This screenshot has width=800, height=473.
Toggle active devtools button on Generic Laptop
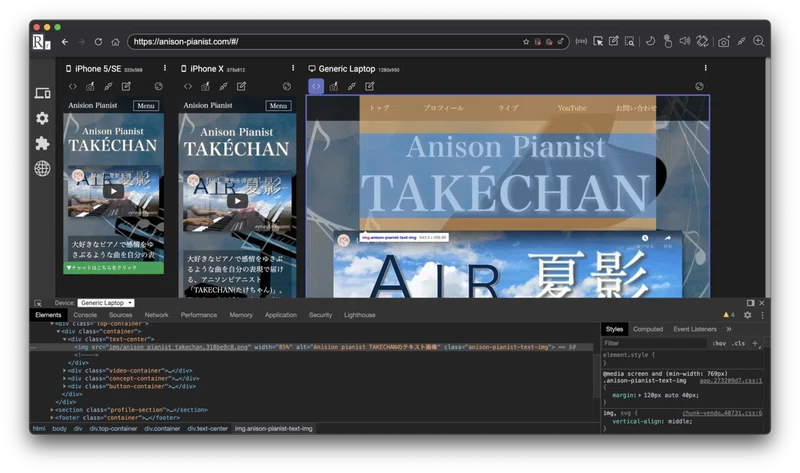tap(316, 86)
